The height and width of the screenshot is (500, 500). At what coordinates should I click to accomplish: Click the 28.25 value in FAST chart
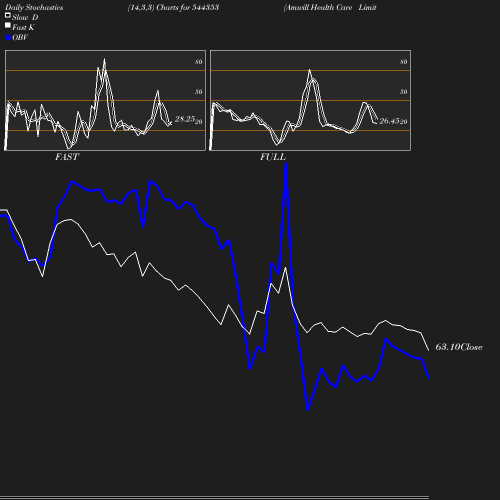point(185,119)
